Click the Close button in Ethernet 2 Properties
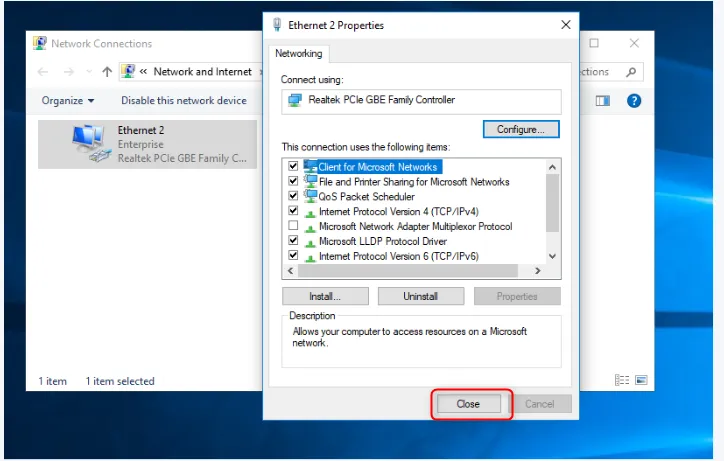Screen dimensions: 724x461 point(468,404)
